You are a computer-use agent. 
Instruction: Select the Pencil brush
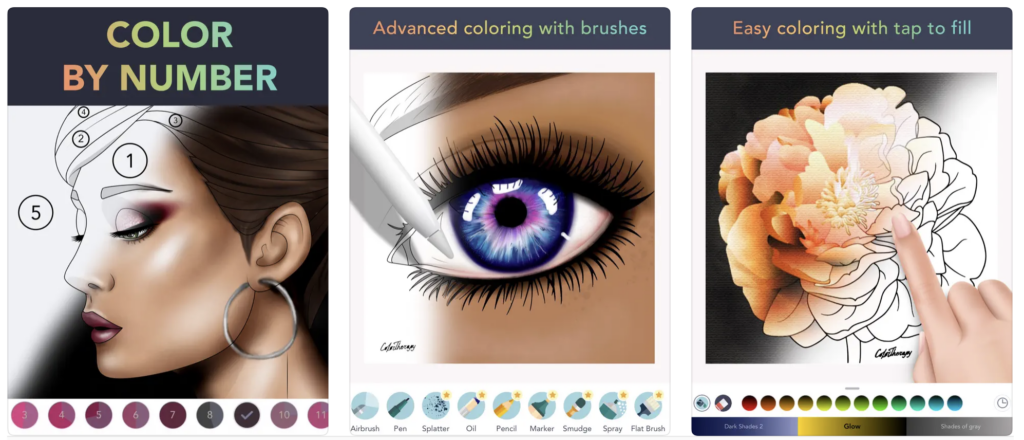506,405
